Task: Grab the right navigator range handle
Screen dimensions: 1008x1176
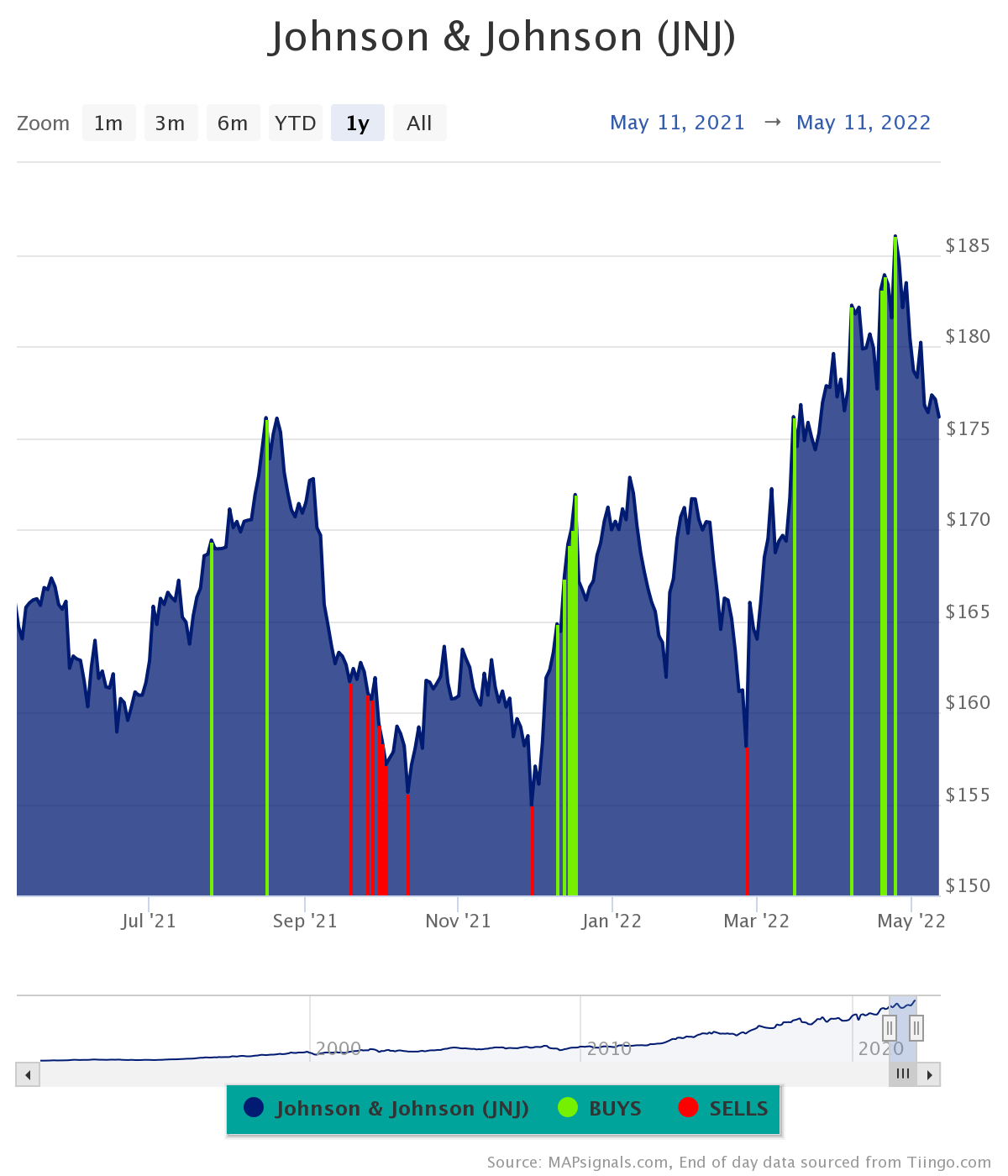Action: point(916,1028)
